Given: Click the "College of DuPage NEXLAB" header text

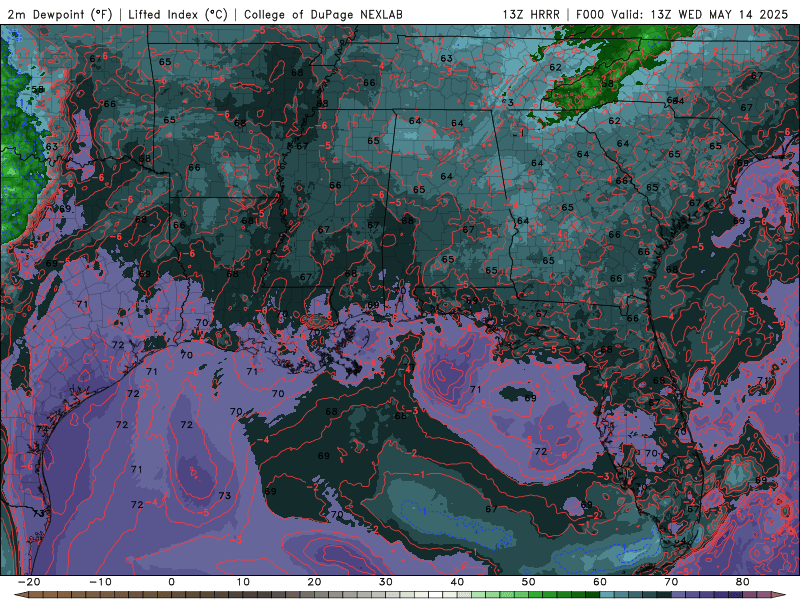Looking at the screenshot, I should [323, 15].
